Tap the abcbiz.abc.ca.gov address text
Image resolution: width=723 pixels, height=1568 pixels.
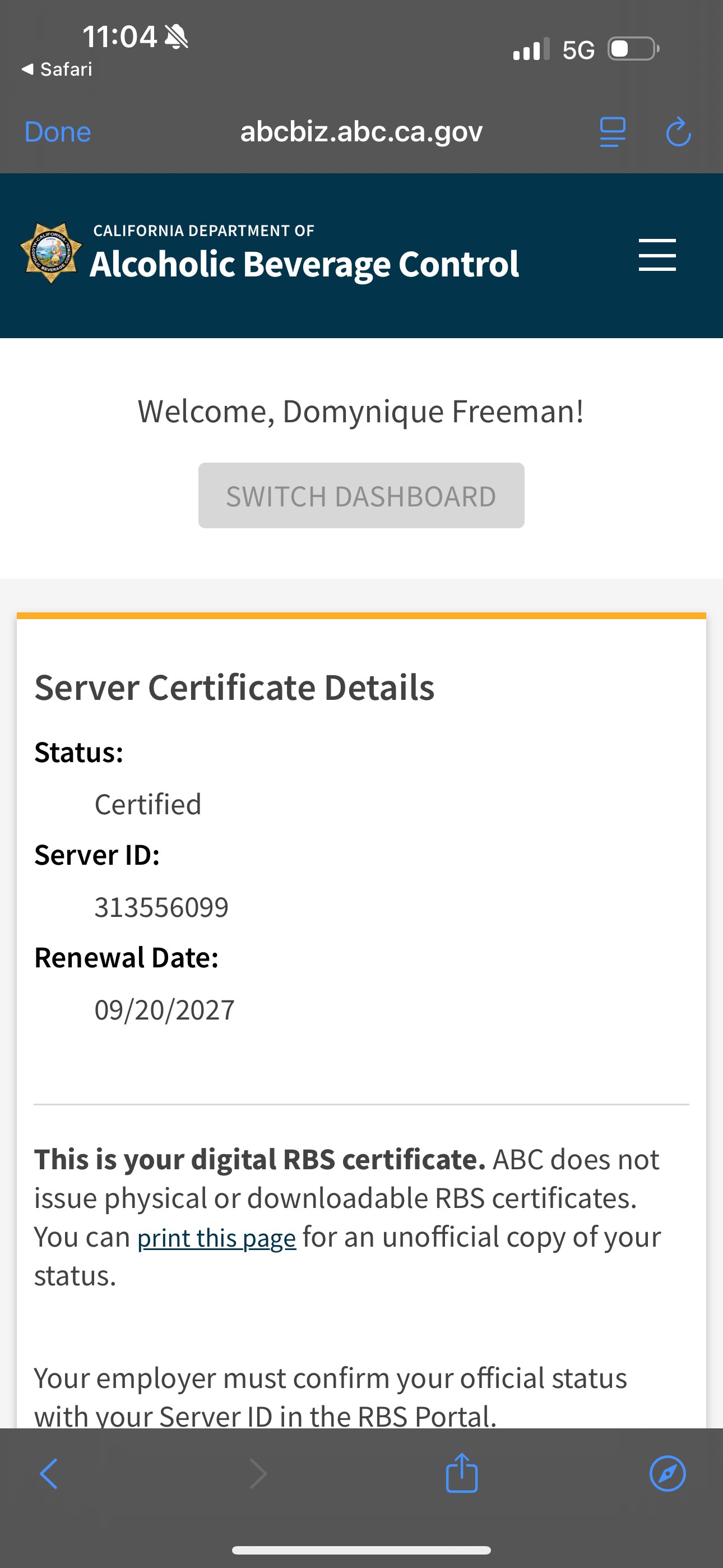(x=361, y=131)
